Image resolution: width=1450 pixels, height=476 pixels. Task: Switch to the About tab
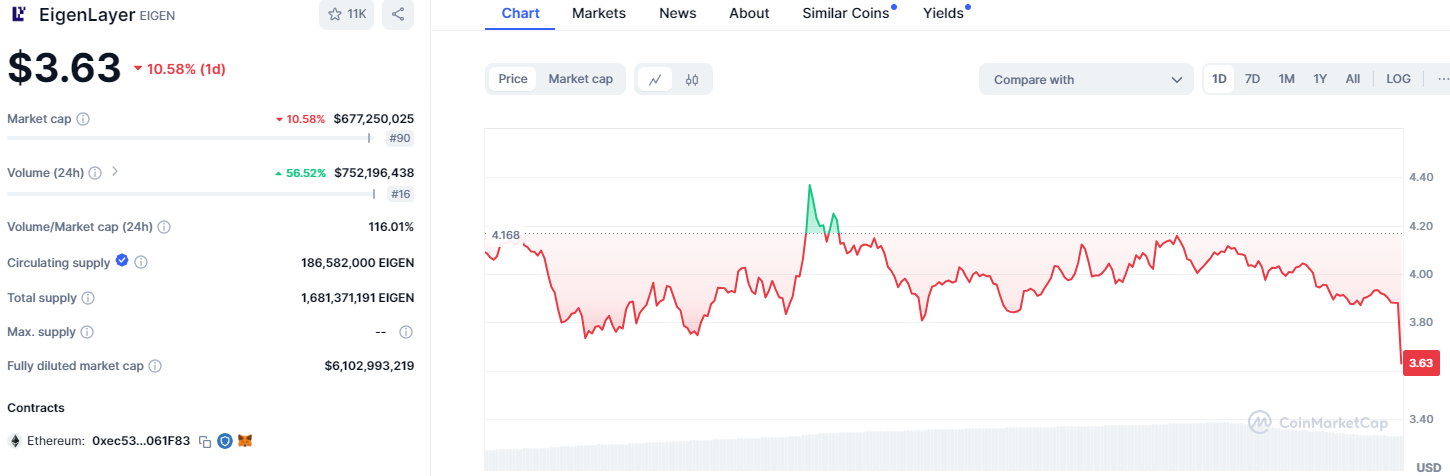[x=749, y=14]
